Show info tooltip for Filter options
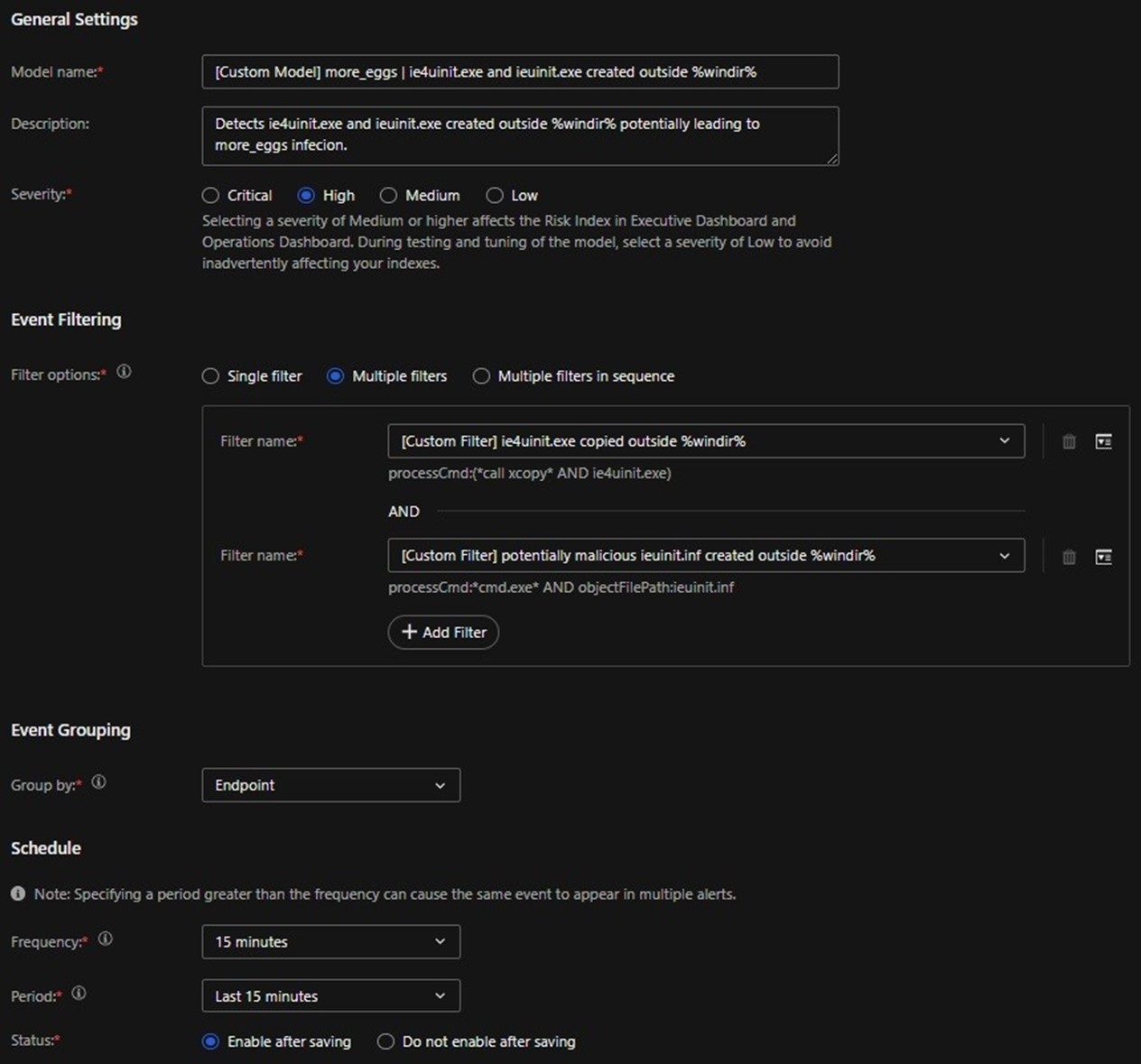Viewport: 1141px width, 1064px height. click(x=124, y=372)
